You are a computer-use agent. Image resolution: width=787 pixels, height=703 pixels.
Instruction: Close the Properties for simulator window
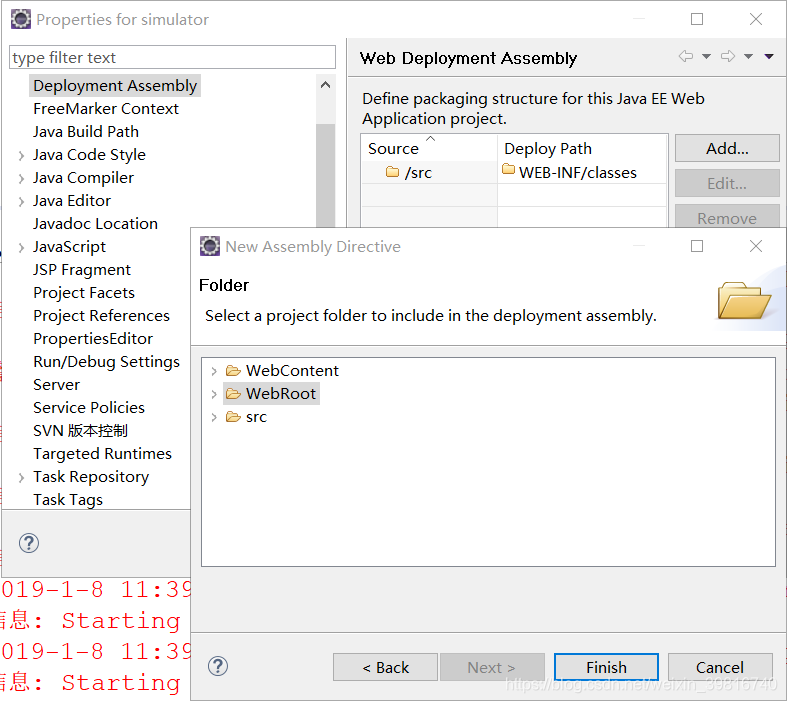(755, 19)
